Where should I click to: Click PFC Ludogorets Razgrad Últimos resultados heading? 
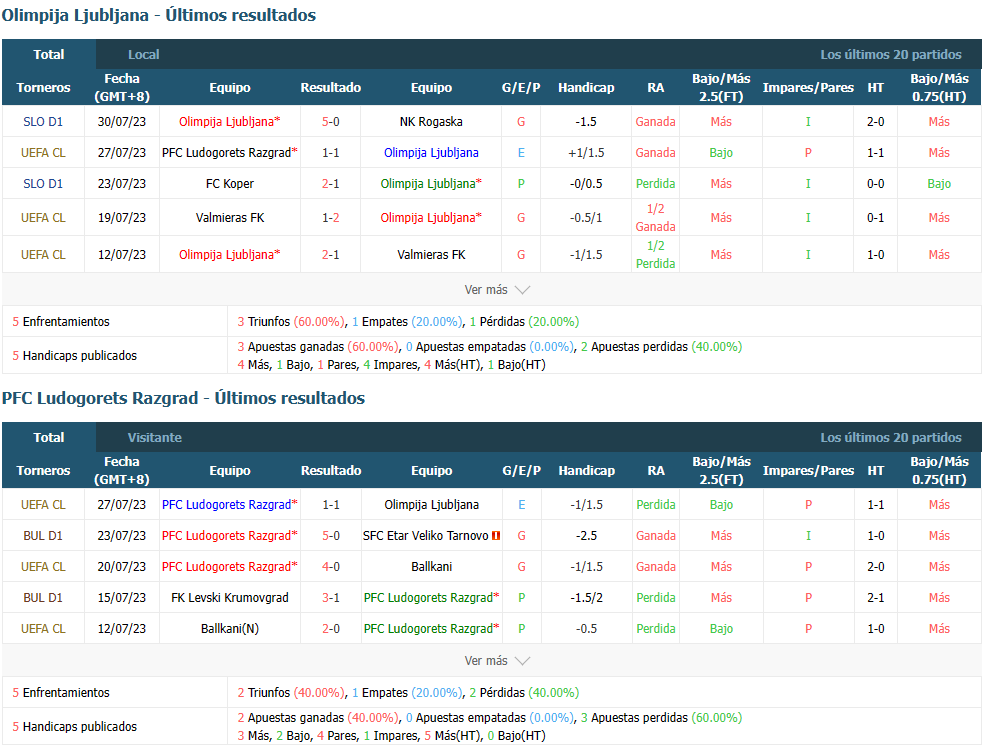pyautogui.click(x=183, y=398)
